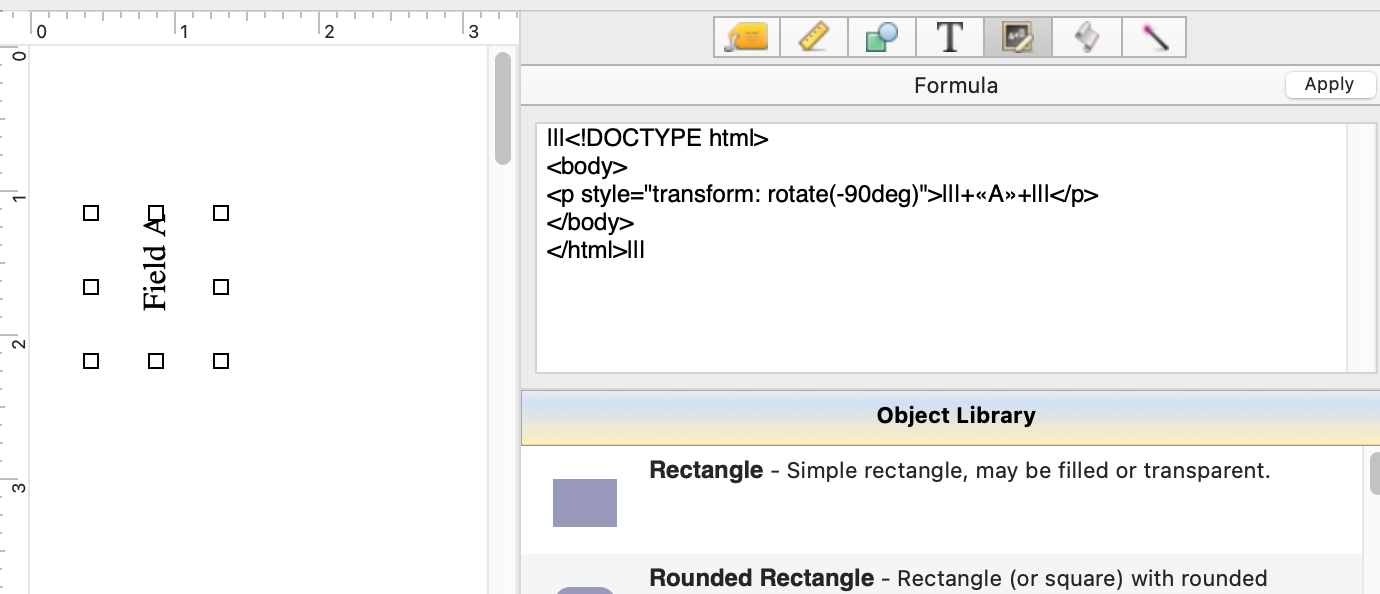Click the Apply button for the formula
This screenshot has height=594, width=1380.
point(1329,85)
